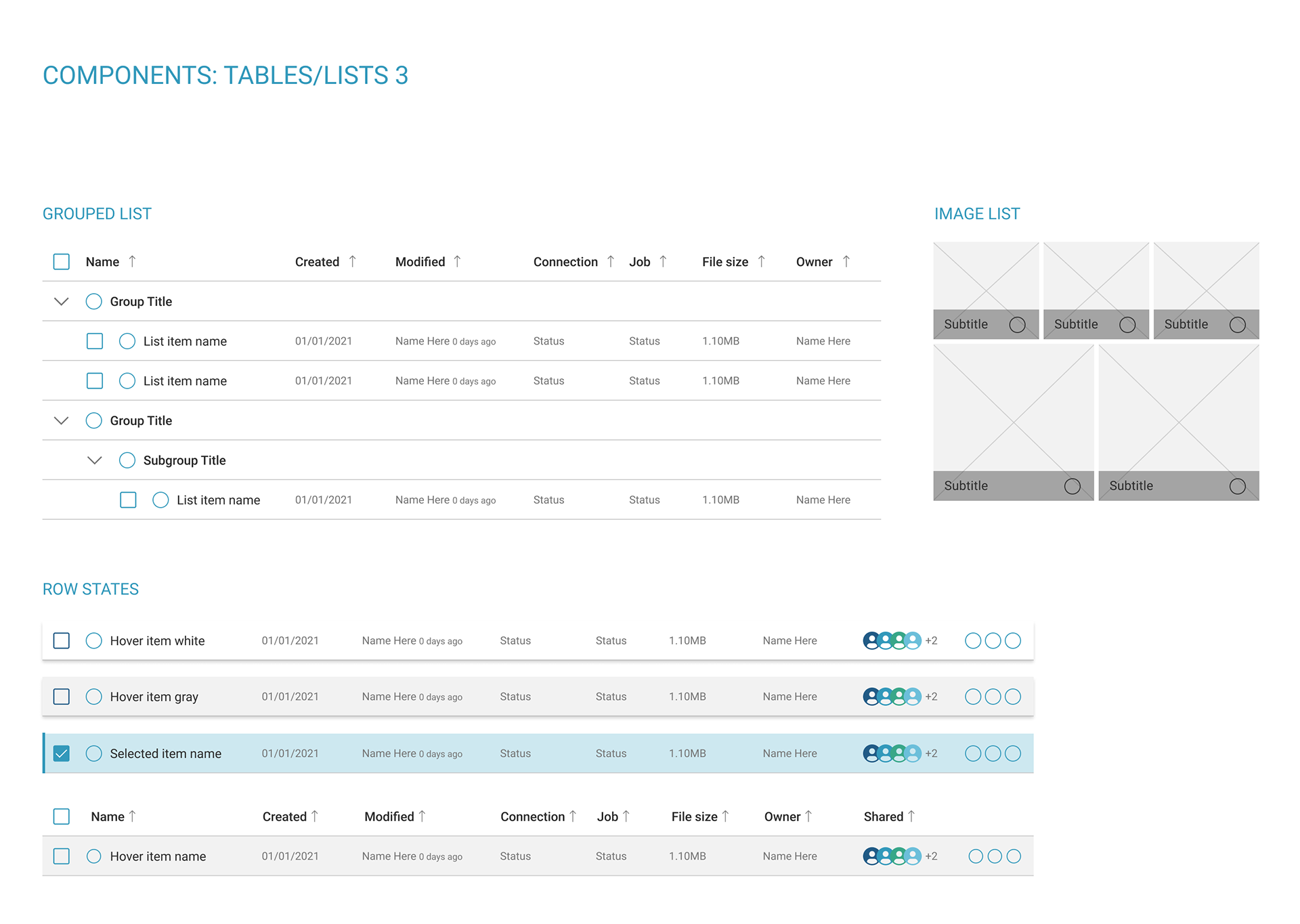Collapse the second Group Title chevron
Image resolution: width=1300 pixels, height=924 pixels.
click(62, 420)
